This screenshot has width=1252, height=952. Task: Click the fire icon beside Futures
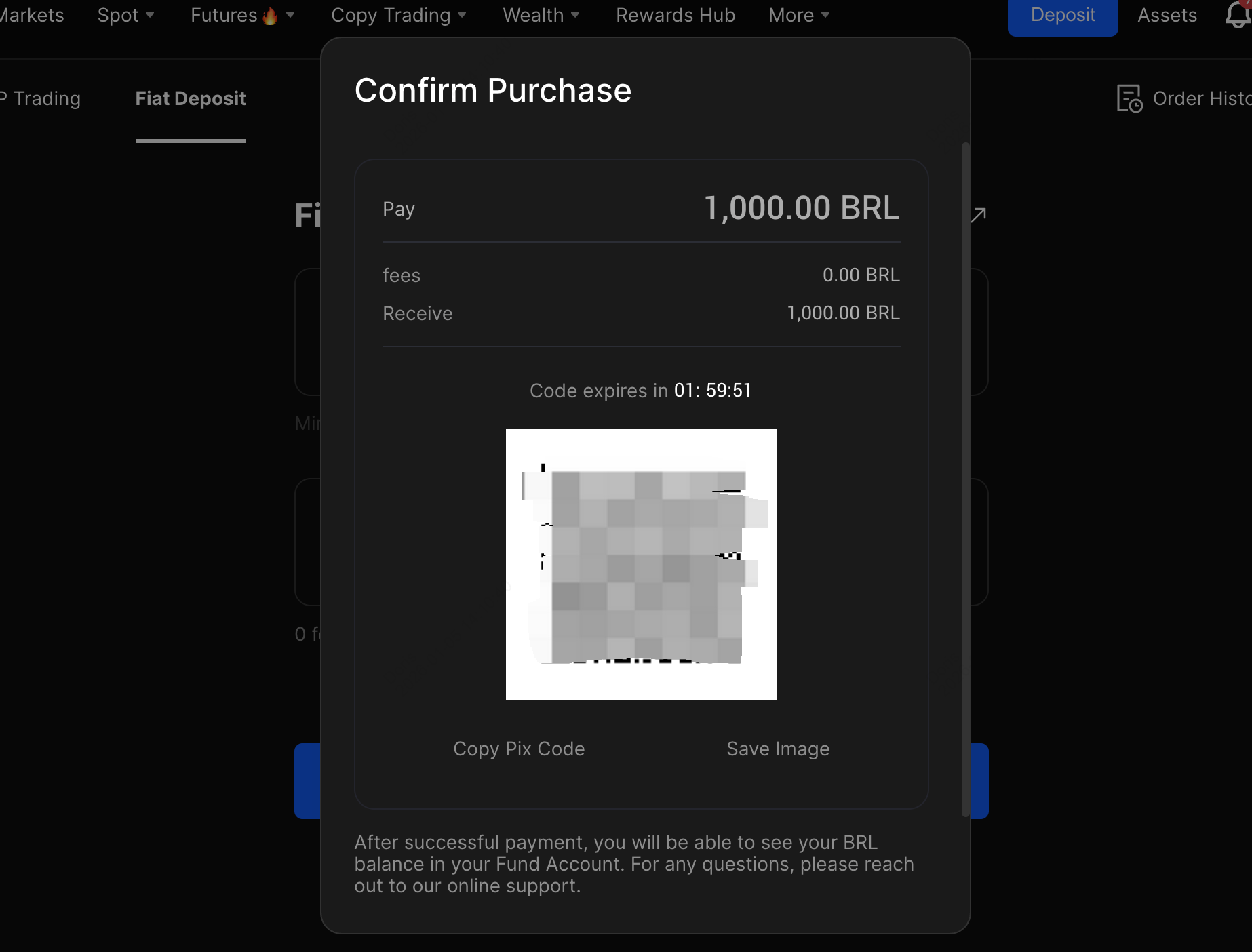pos(270,16)
